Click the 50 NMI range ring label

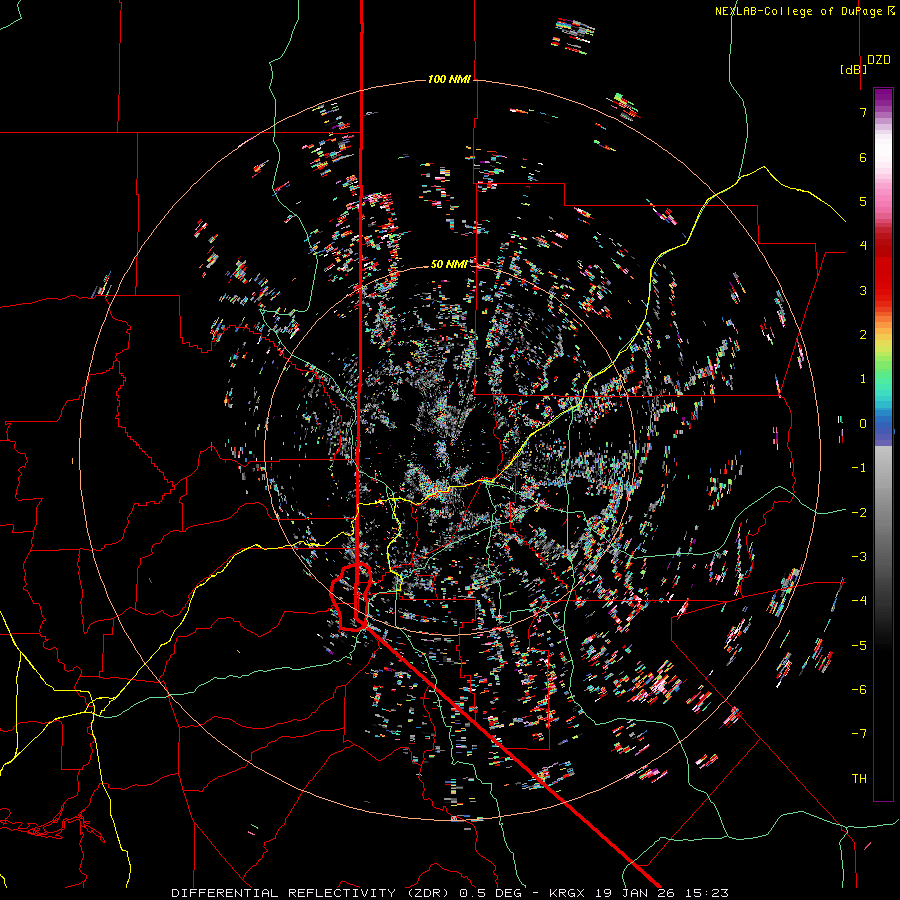pyautogui.click(x=449, y=264)
